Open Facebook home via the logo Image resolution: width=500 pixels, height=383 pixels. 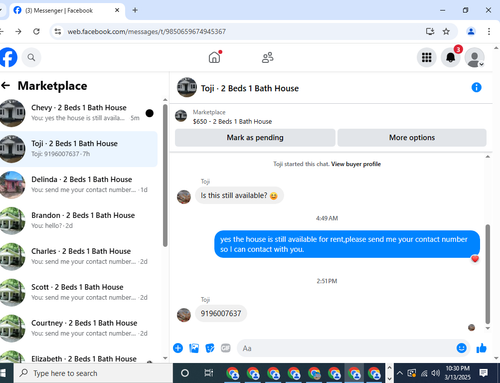(x=8, y=57)
